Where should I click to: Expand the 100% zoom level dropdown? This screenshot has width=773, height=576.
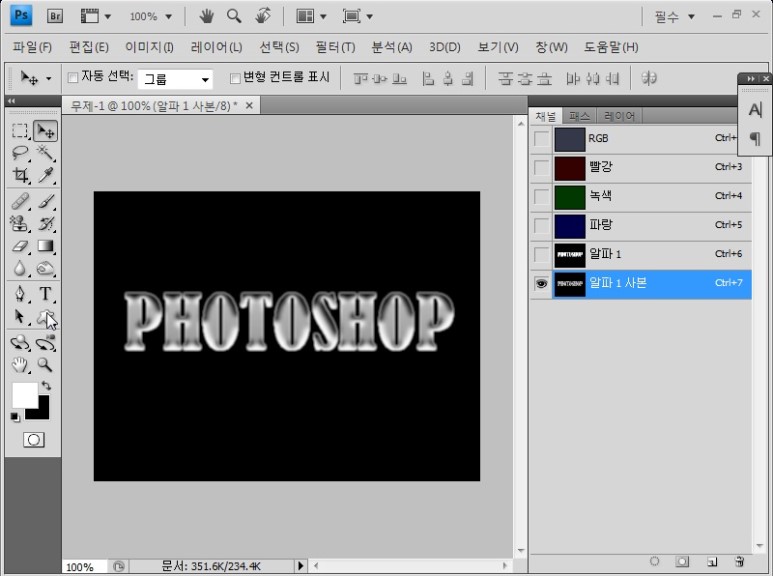click(150, 17)
